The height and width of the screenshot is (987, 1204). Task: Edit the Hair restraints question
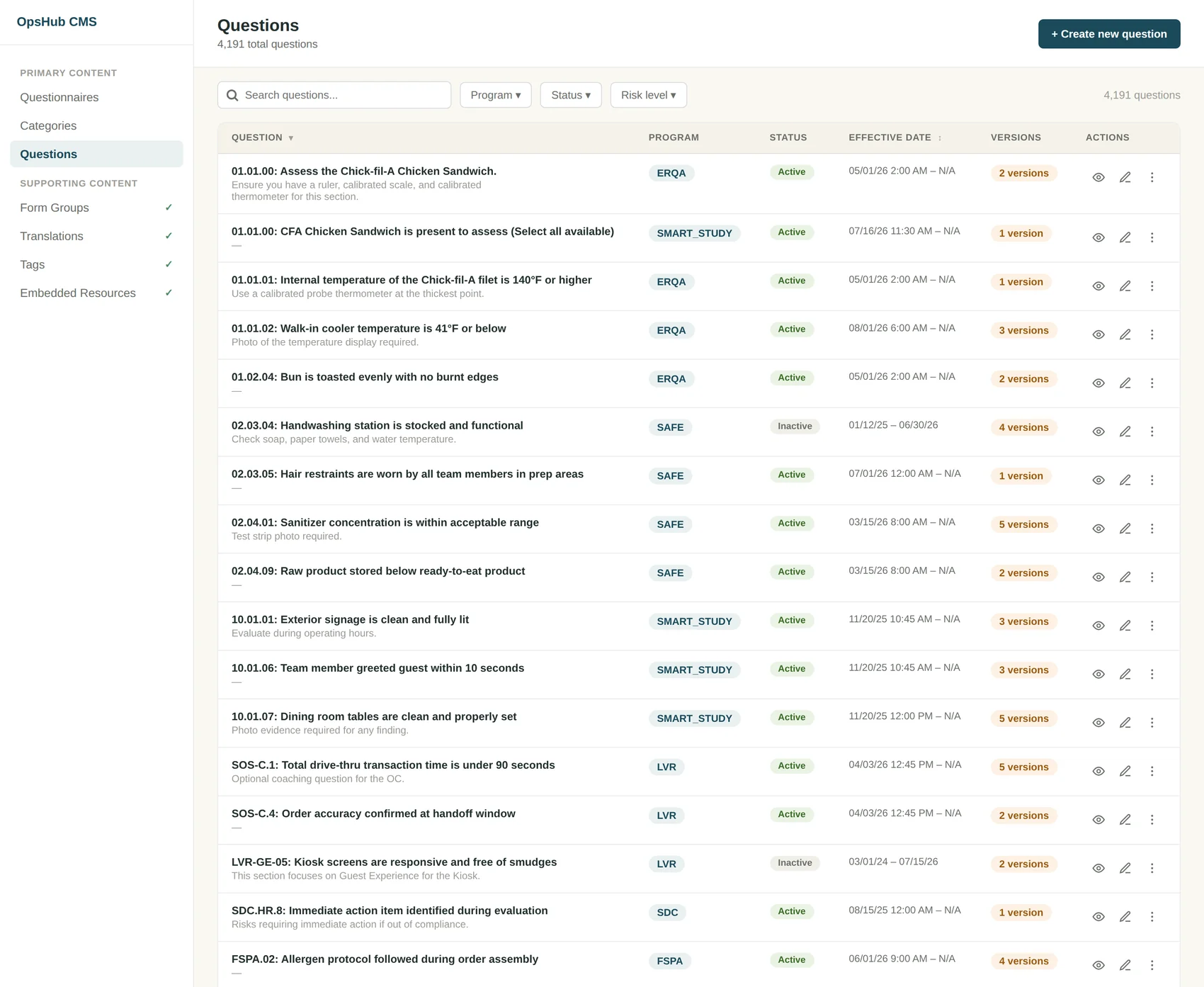pos(1125,480)
